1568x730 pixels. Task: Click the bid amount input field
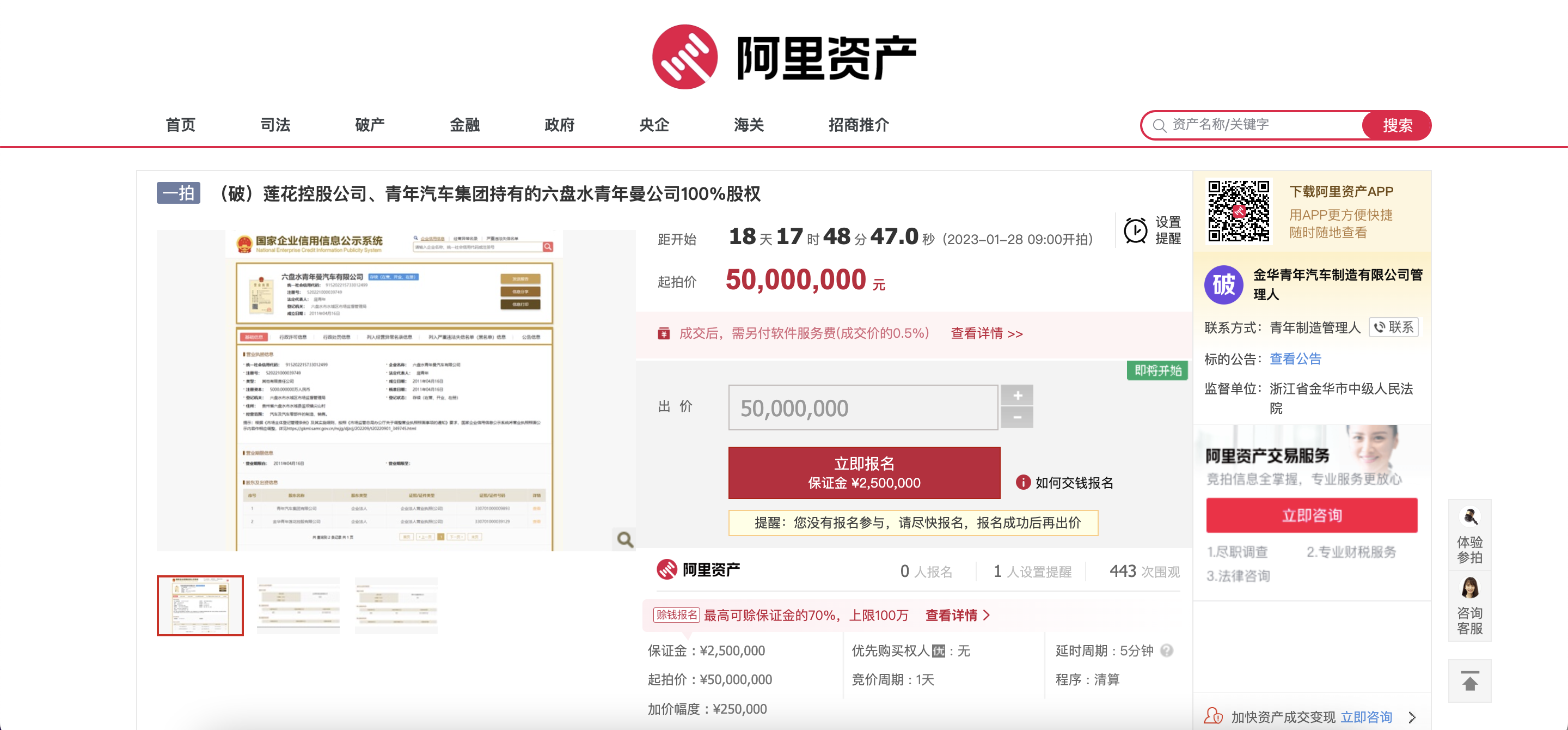tap(863, 407)
